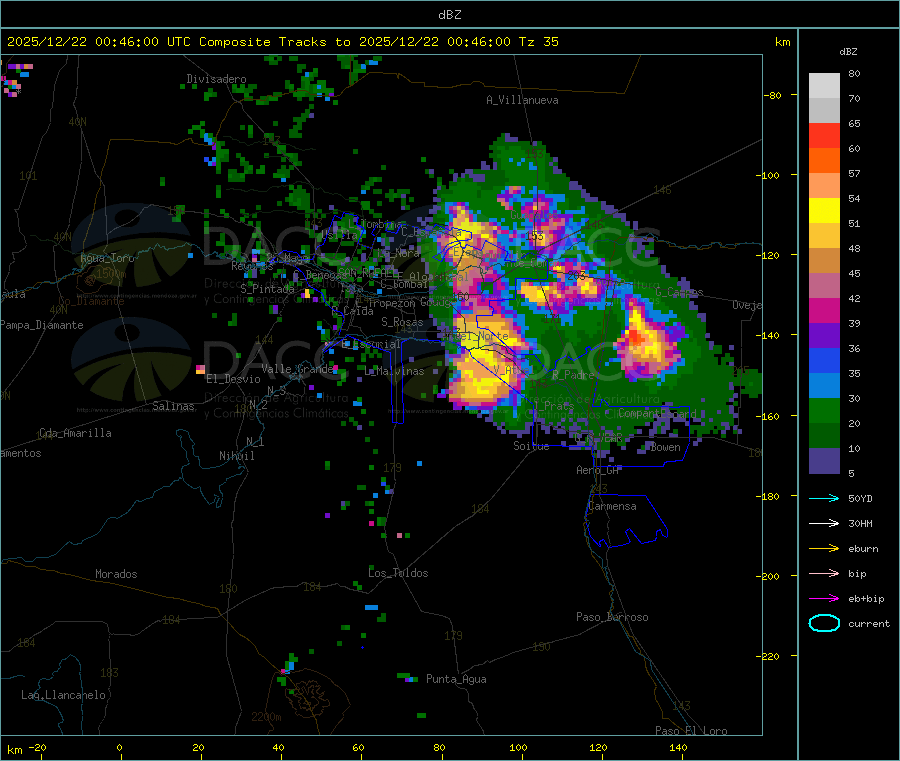Select the 5 dBZ slate purple swatch
Screen dimensions: 900x761
click(824, 461)
